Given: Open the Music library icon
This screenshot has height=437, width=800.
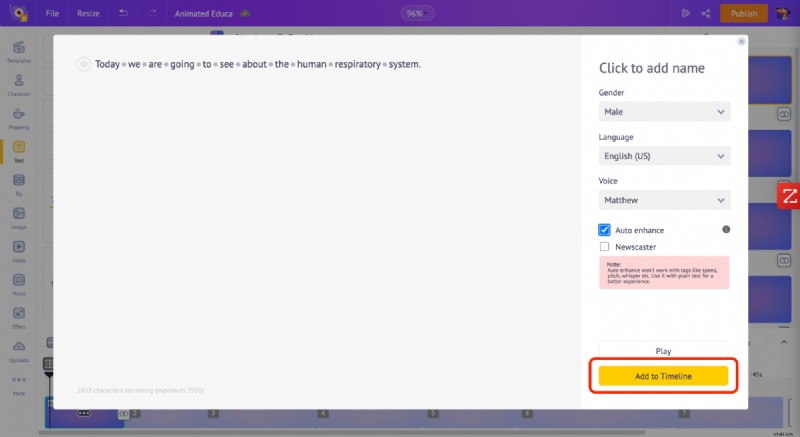Looking at the screenshot, I should tap(18, 284).
